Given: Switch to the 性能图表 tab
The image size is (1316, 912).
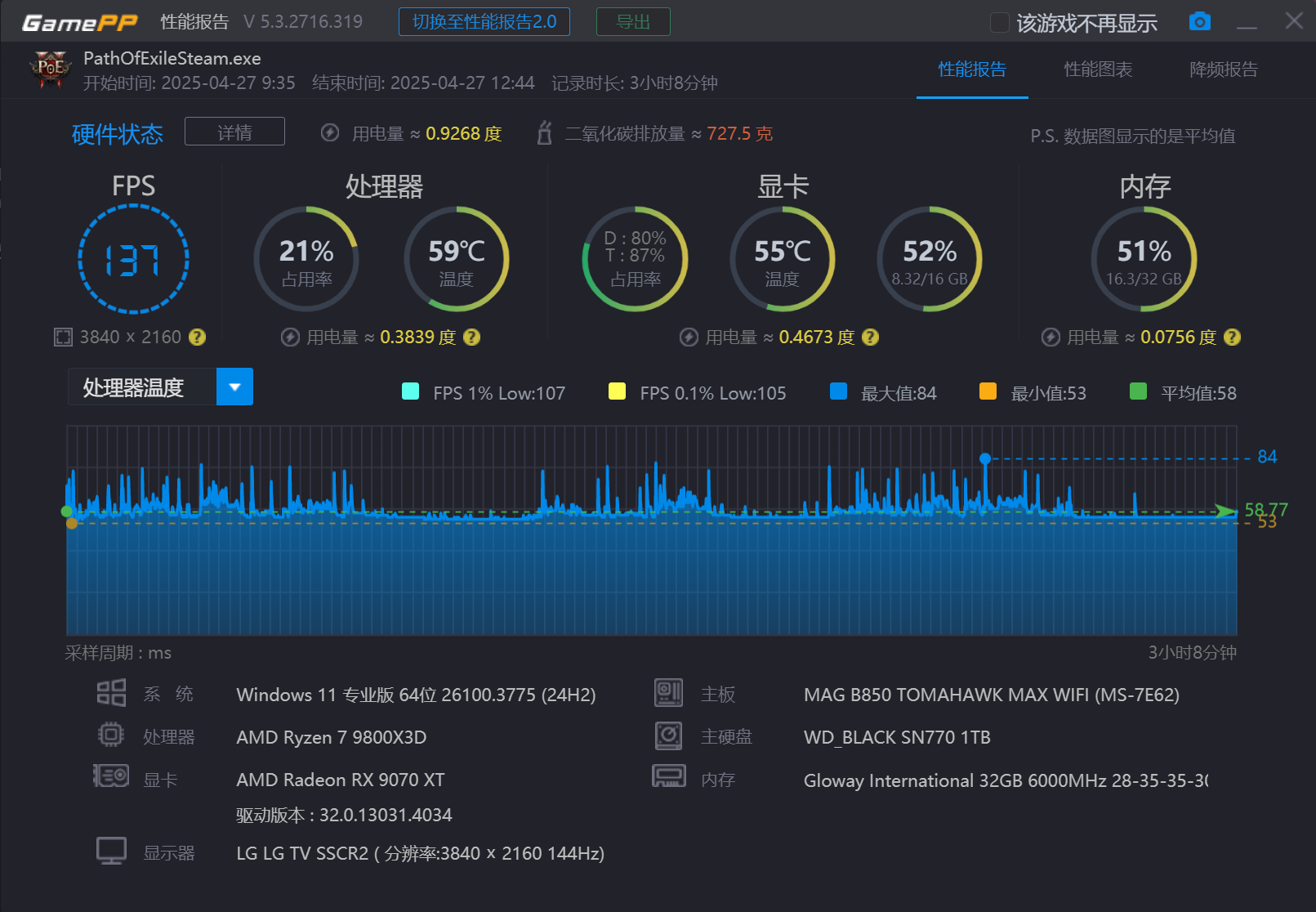Looking at the screenshot, I should [x=1097, y=70].
